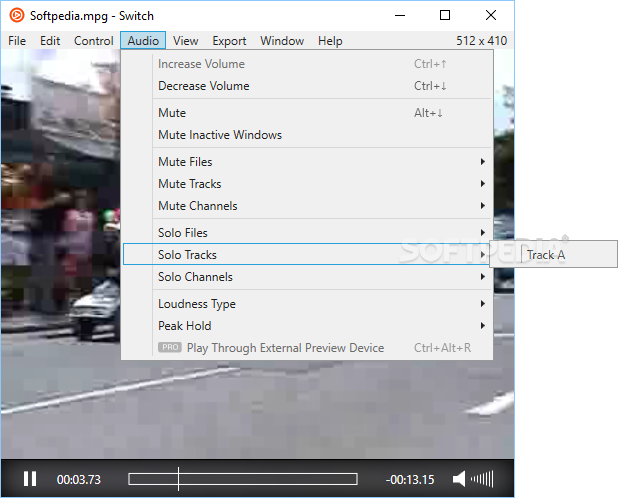Open the Export menu

[229, 41]
